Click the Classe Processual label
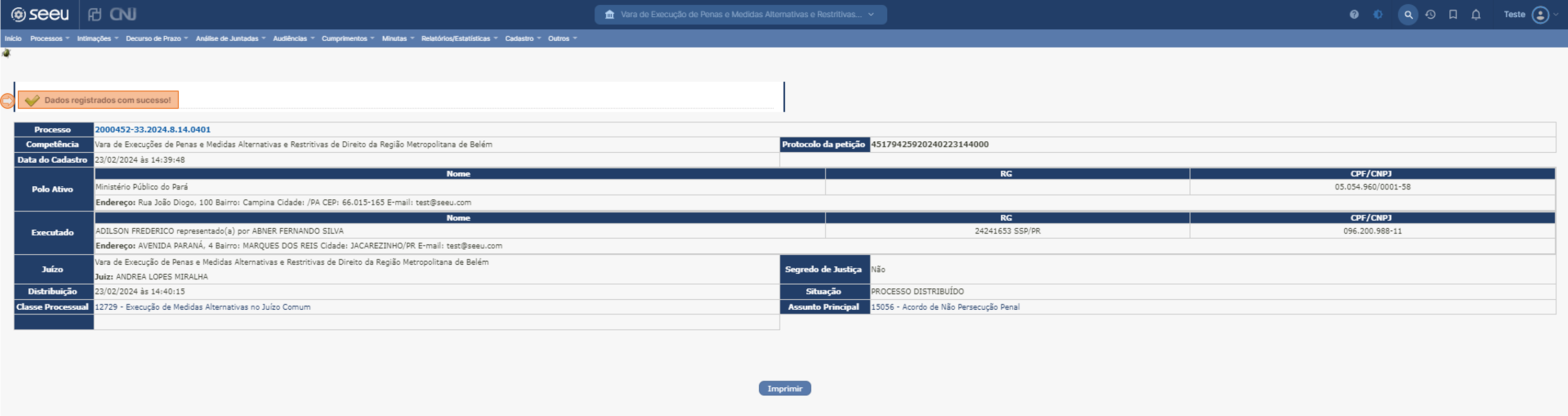The width and height of the screenshot is (1568, 416). 53,307
